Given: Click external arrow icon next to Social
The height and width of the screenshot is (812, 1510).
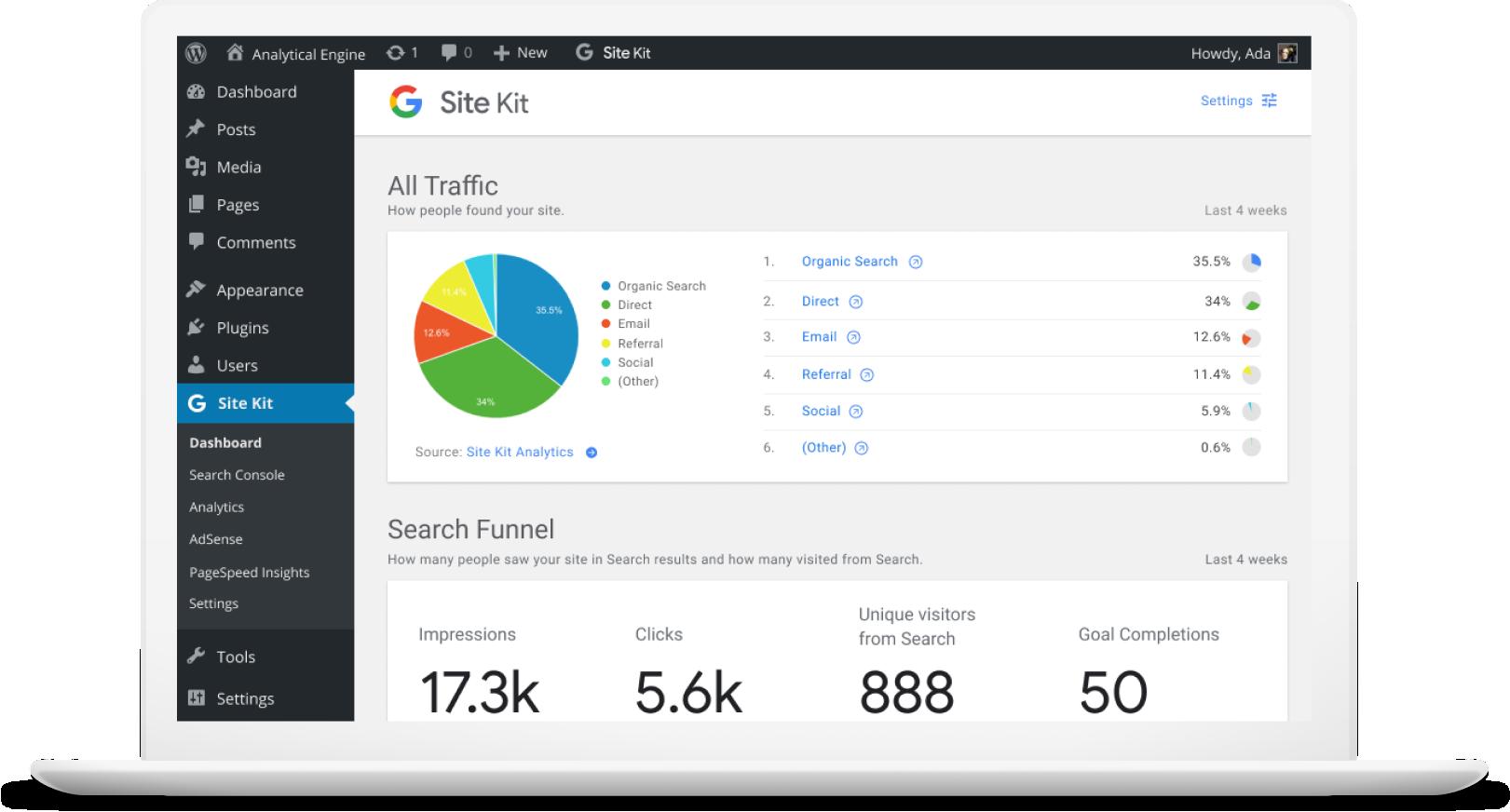Looking at the screenshot, I should click(x=856, y=412).
